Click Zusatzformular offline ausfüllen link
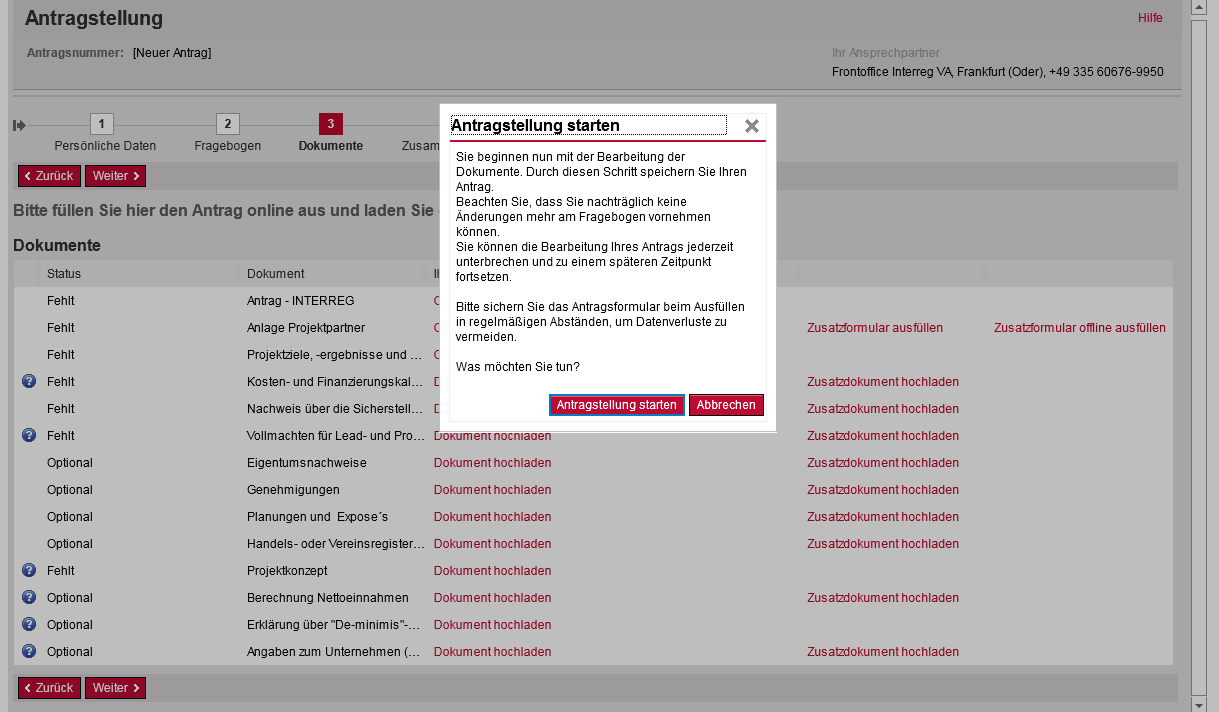The height and width of the screenshot is (712, 1219). coord(1080,328)
